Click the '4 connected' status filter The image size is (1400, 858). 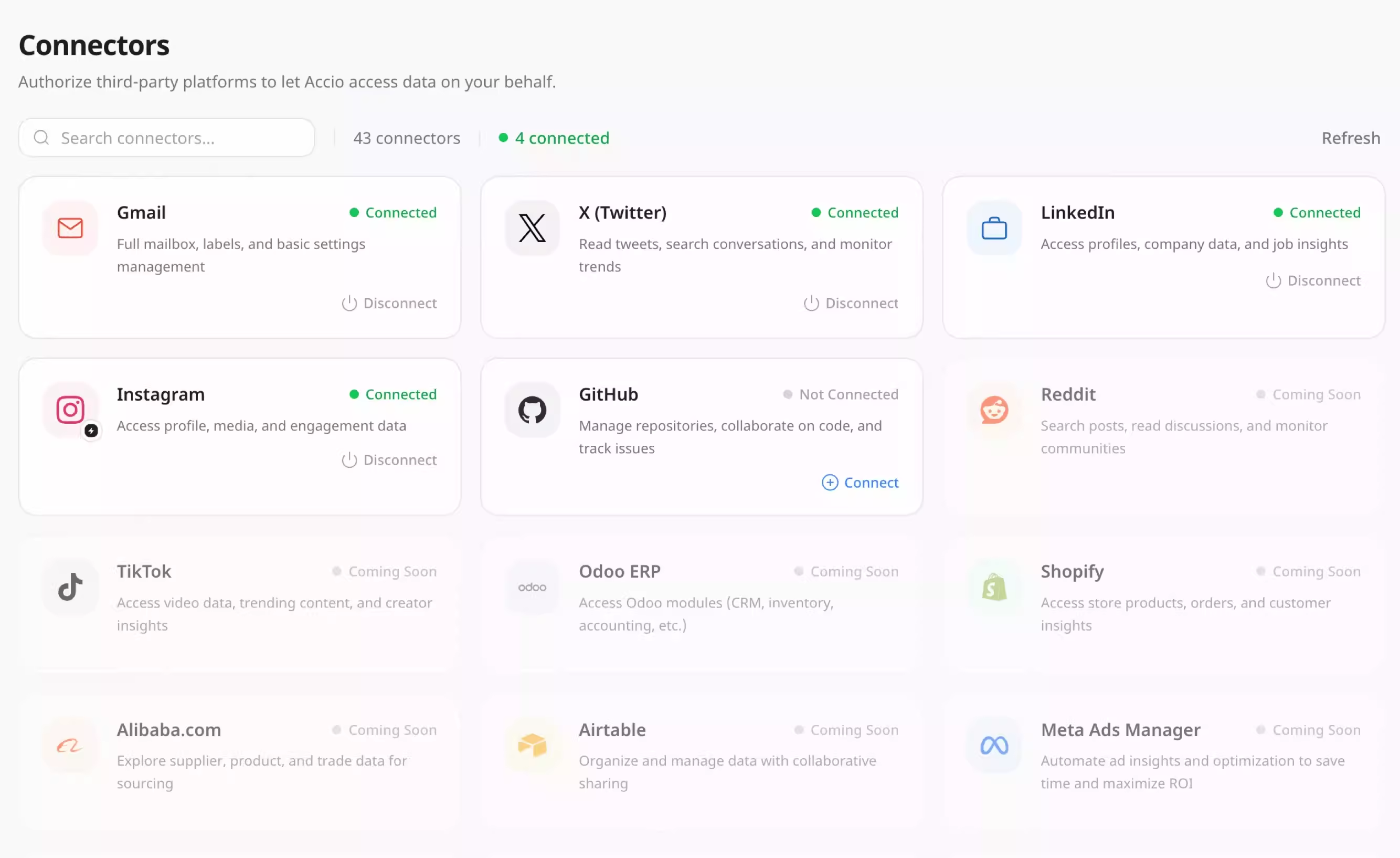pyautogui.click(x=554, y=138)
